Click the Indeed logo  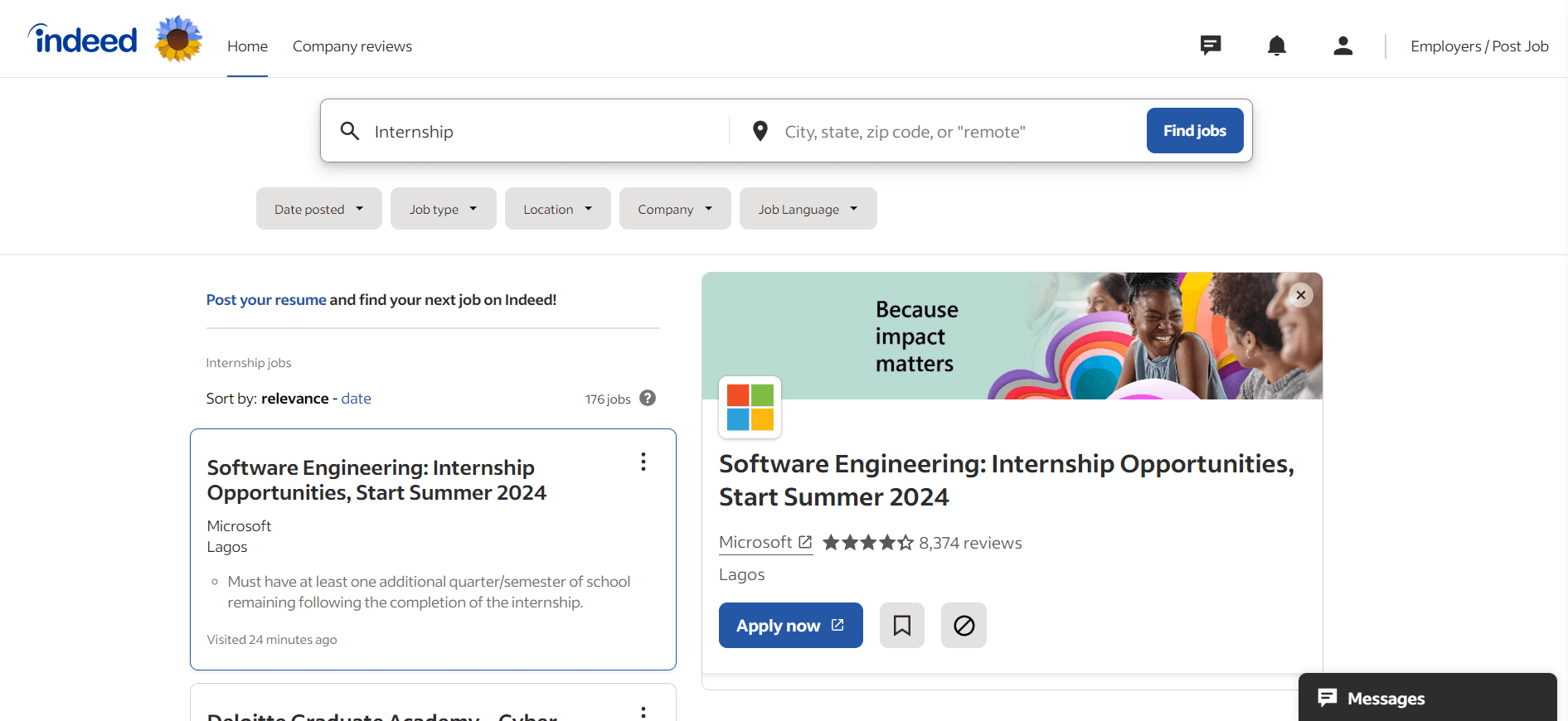(x=84, y=40)
